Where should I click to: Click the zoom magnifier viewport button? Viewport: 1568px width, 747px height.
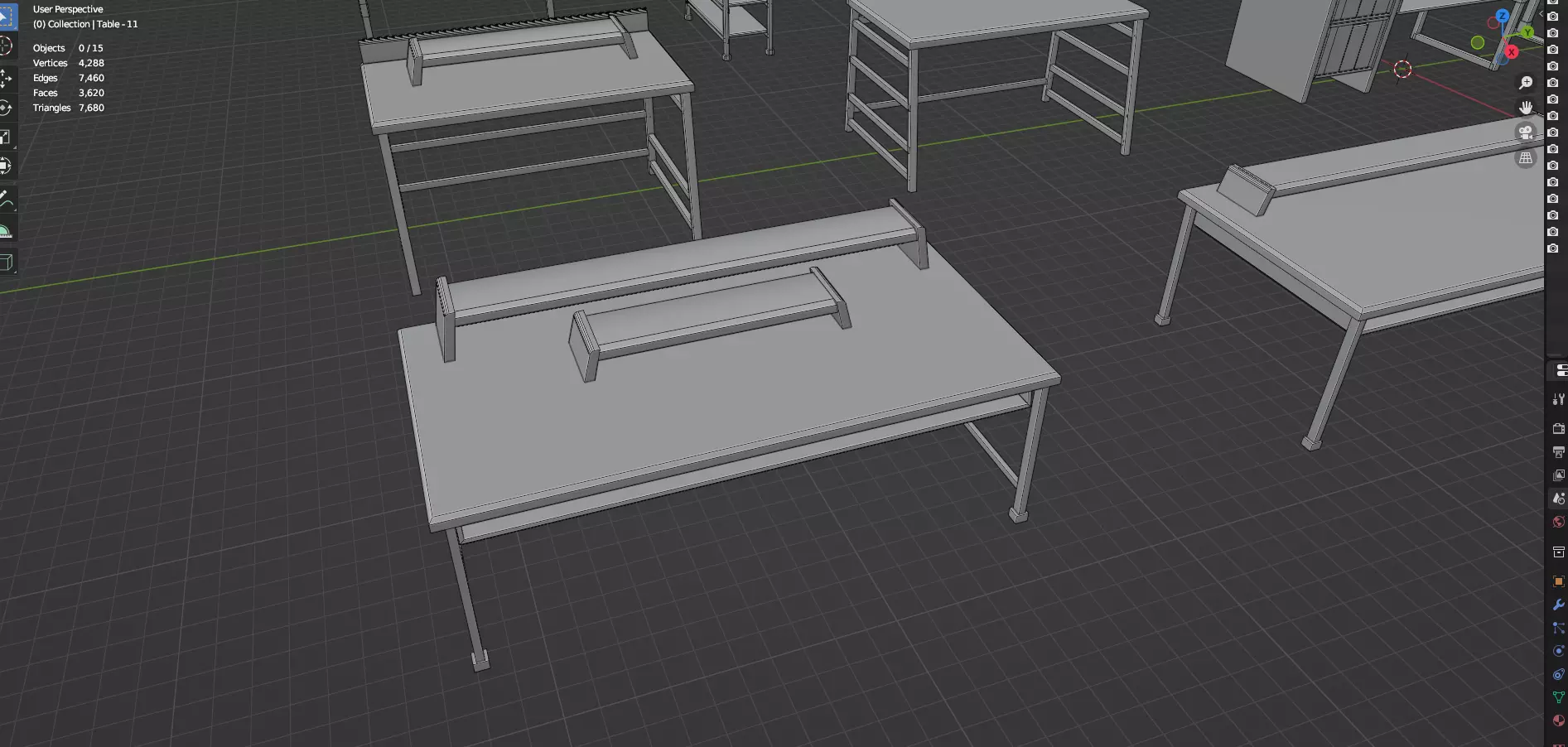point(1526,83)
